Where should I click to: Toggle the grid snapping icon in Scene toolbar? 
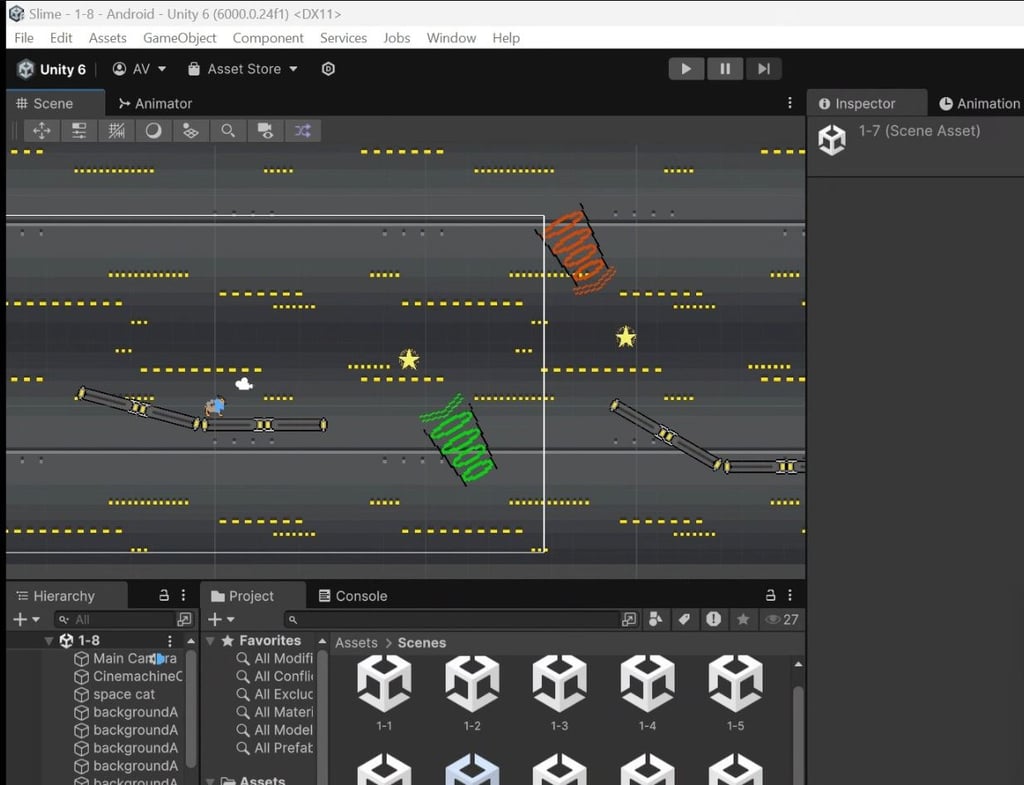tap(116, 131)
